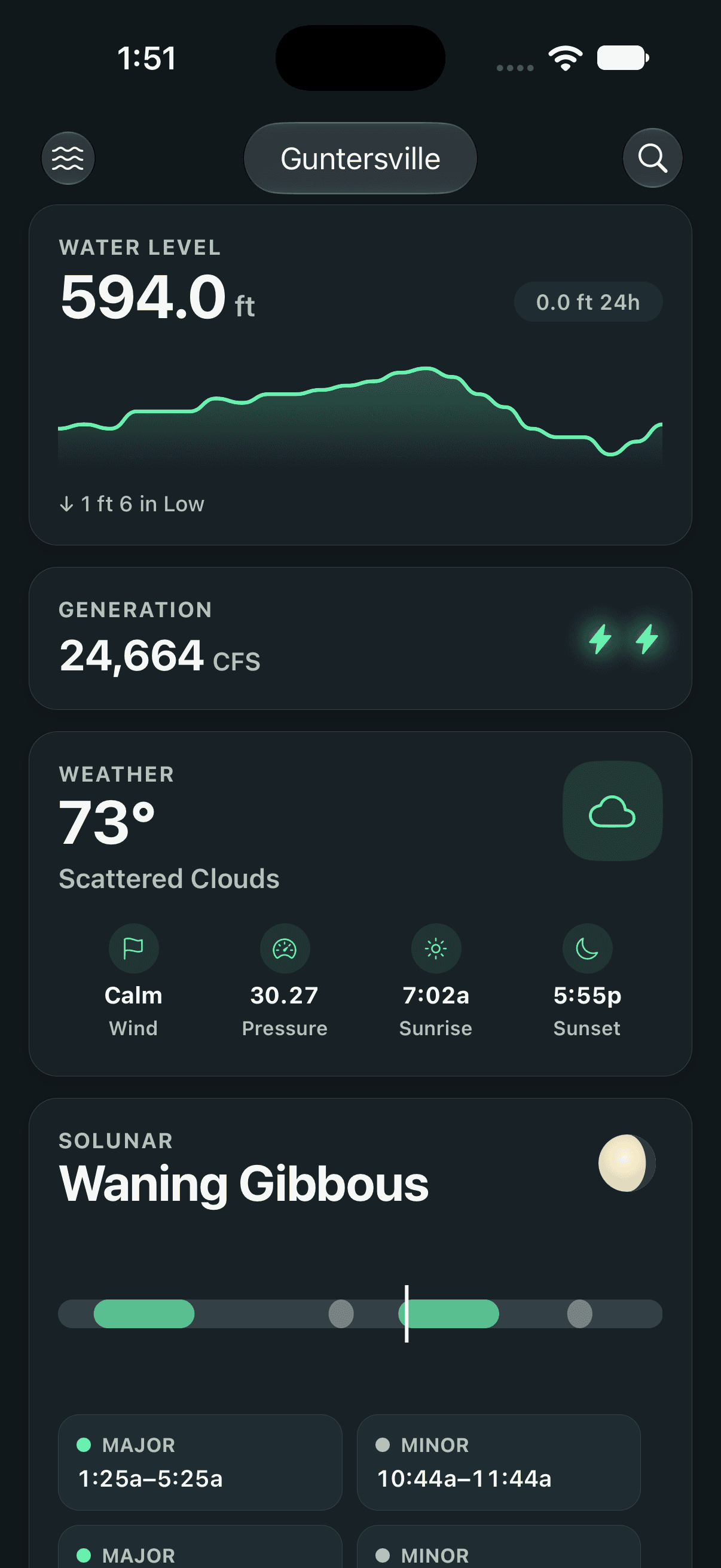Tap the 0.0 ft 24h badge
Screen dimensions: 721x1568
588,302
